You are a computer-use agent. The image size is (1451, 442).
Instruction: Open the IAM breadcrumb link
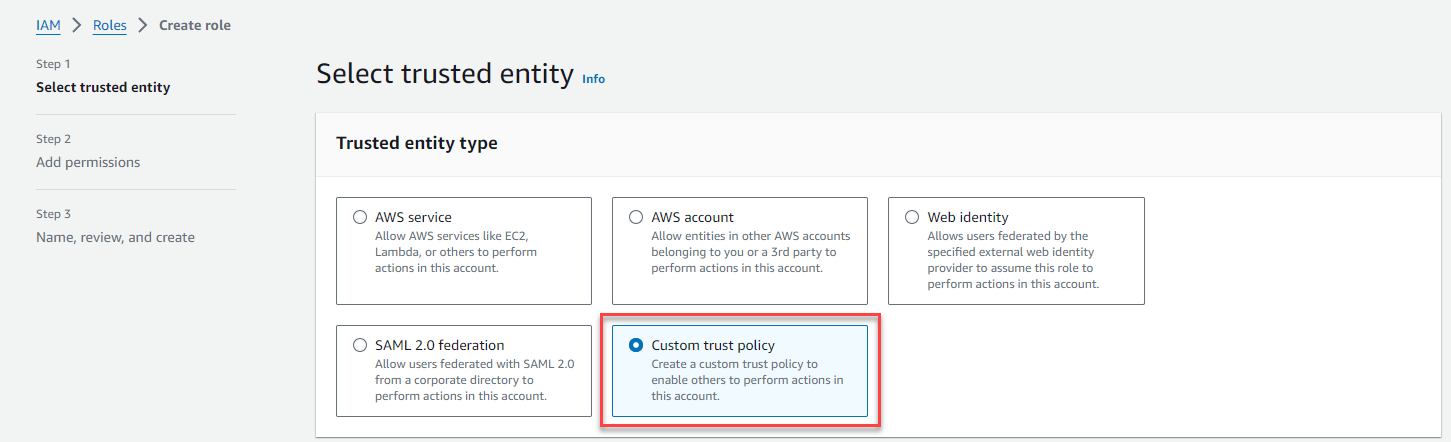[48, 25]
